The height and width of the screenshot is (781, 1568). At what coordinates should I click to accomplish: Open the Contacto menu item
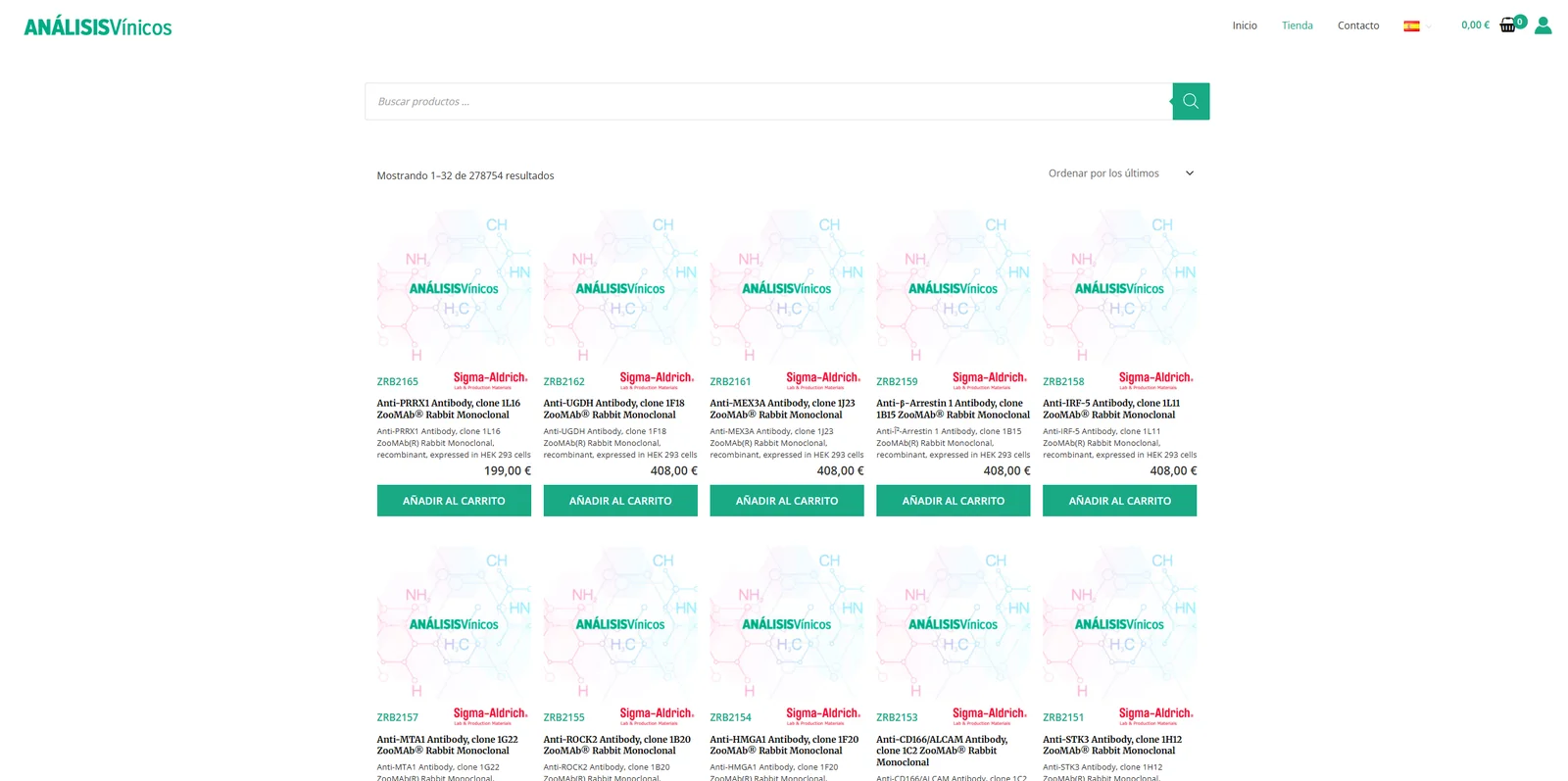tap(1358, 25)
